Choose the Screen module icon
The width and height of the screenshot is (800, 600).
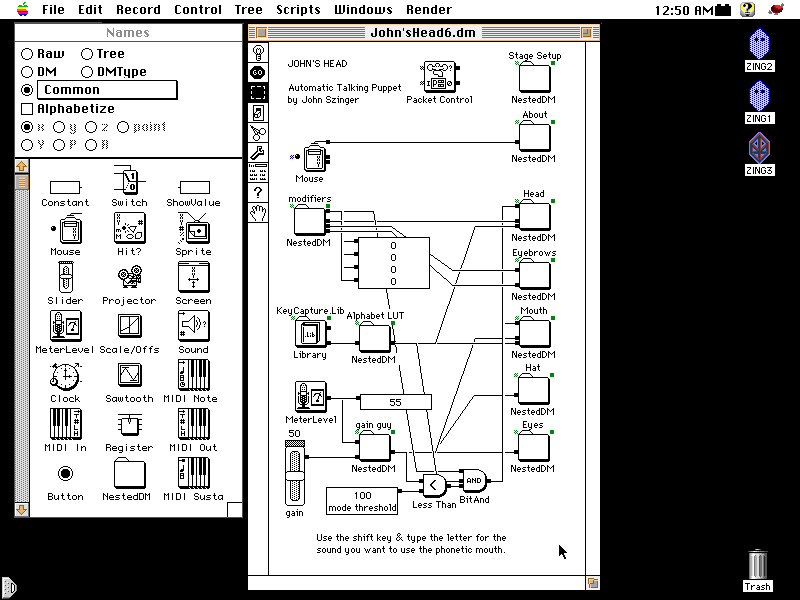point(193,277)
